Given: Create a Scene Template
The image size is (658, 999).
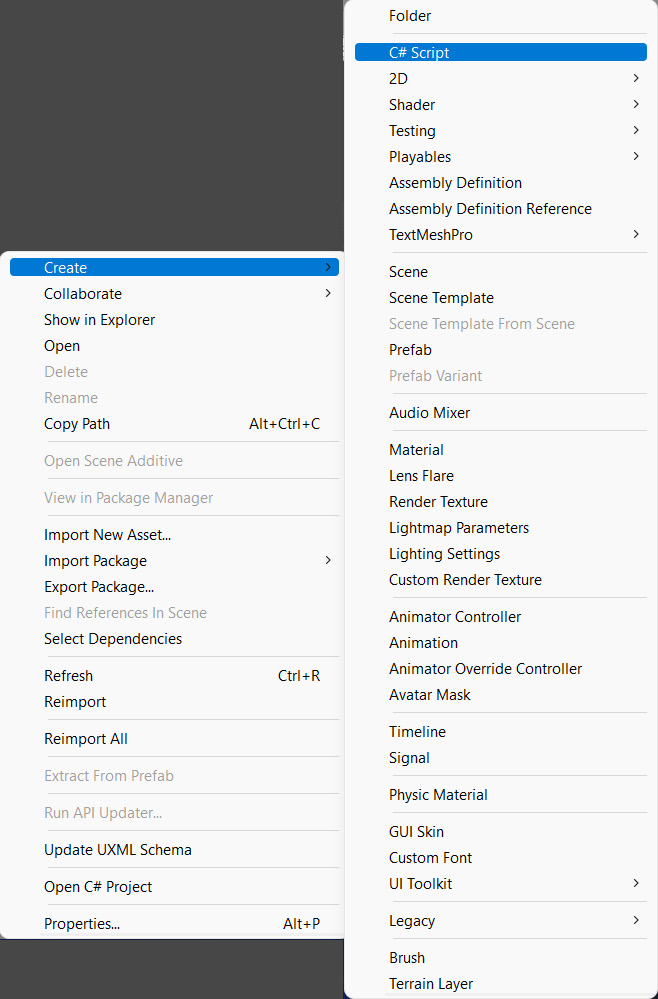Looking at the screenshot, I should pyautogui.click(x=501, y=298).
